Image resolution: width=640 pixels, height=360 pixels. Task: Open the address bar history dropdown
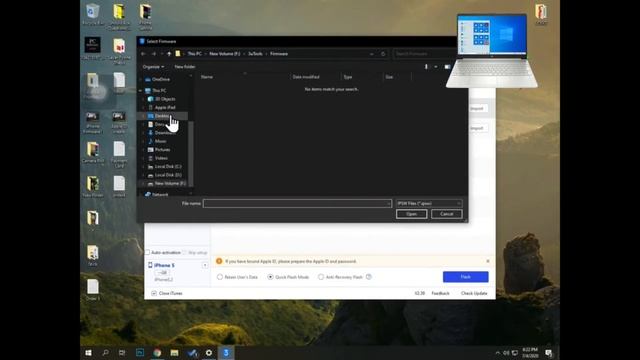(x=371, y=54)
